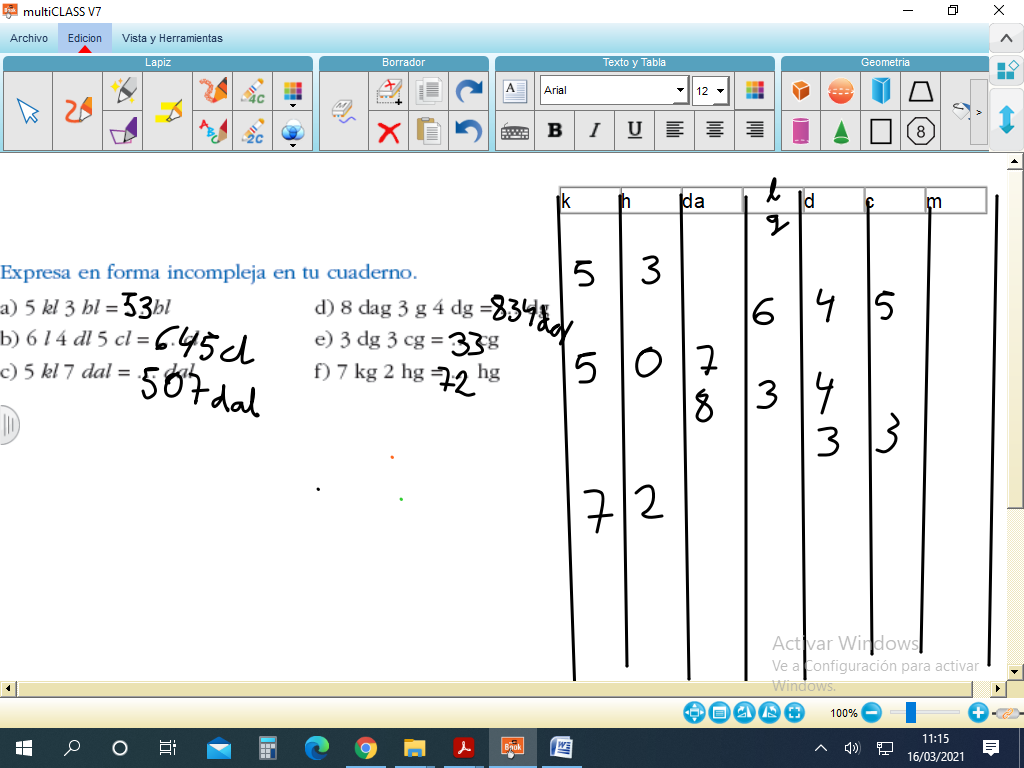Align text to the left
Screen dimensions: 1024x768
(675, 131)
